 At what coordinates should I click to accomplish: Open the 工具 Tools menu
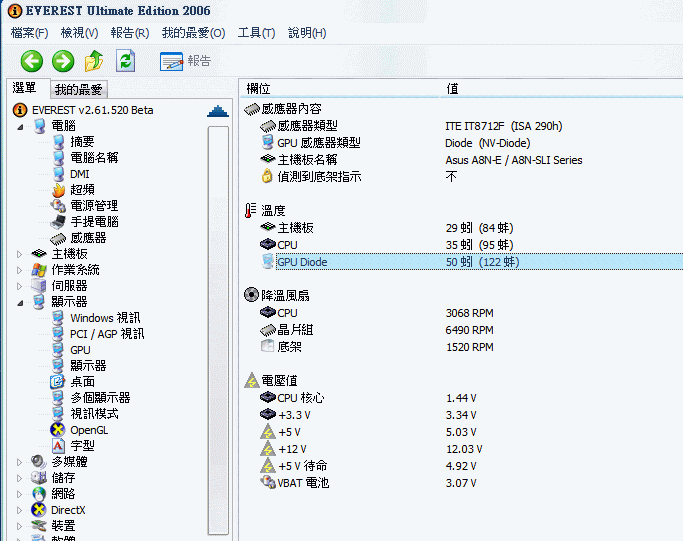(256, 33)
